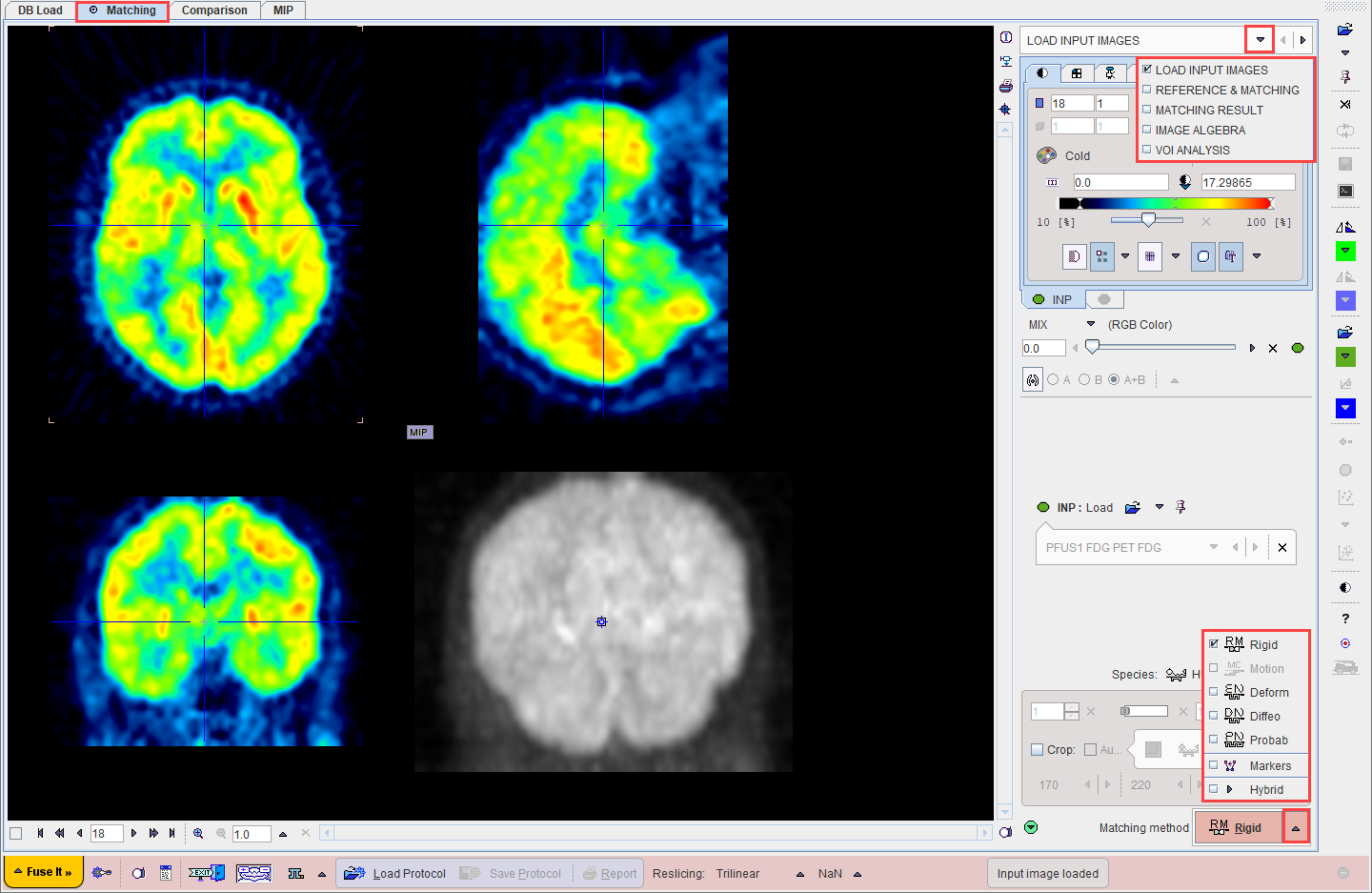This screenshot has height=893, width=1372.
Task: Edit the upper threshold 17.29865 field
Action: 1247,182
